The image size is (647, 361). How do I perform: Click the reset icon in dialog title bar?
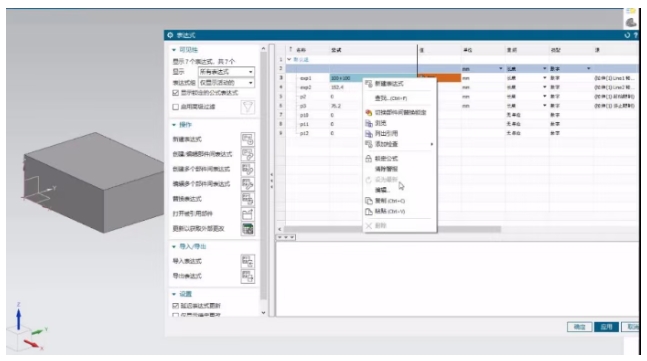[627, 35]
